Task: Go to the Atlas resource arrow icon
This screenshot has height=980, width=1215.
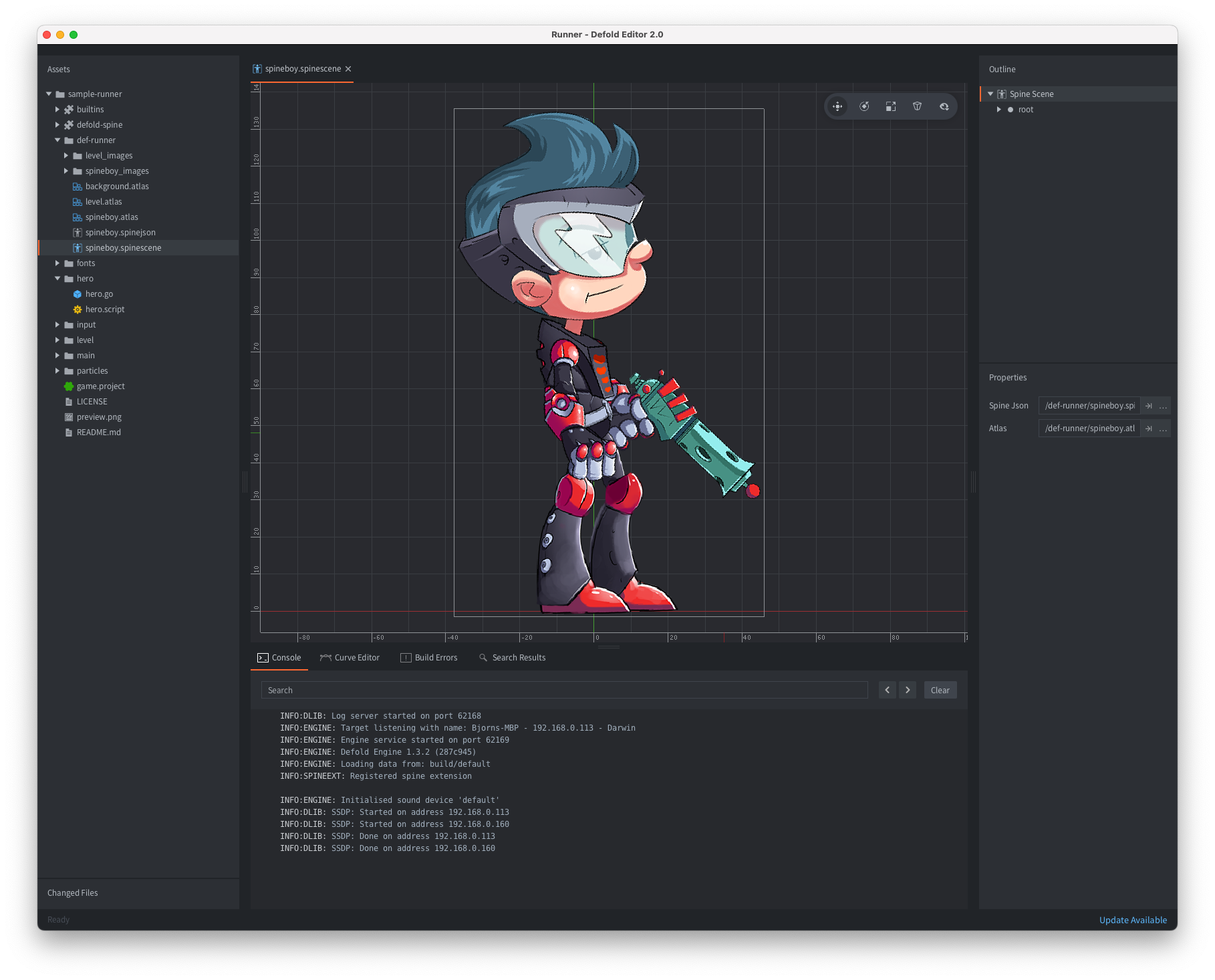Action: (1149, 428)
